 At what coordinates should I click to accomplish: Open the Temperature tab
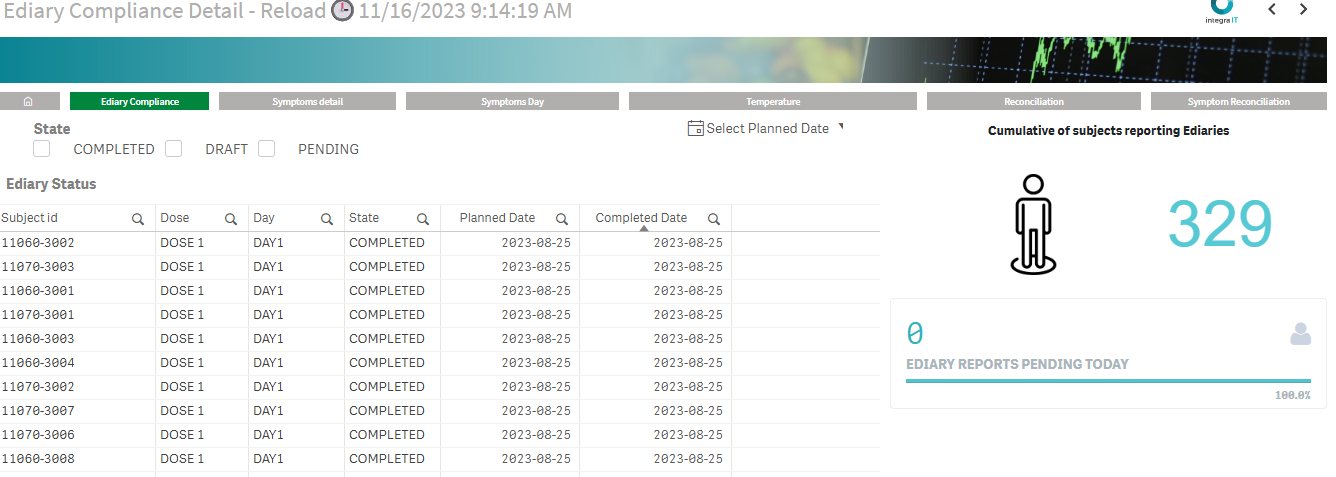[x=773, y=101]
